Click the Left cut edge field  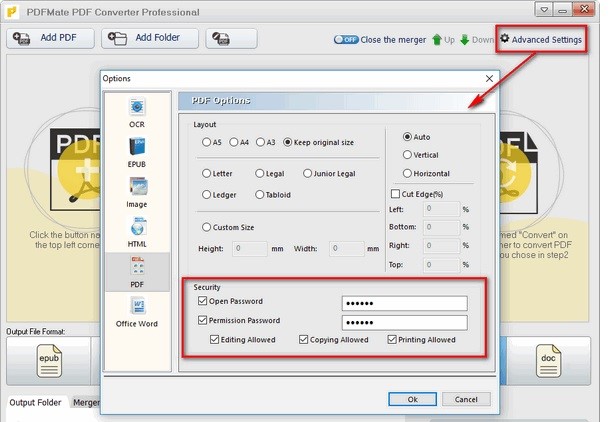(x=441, y=209)
